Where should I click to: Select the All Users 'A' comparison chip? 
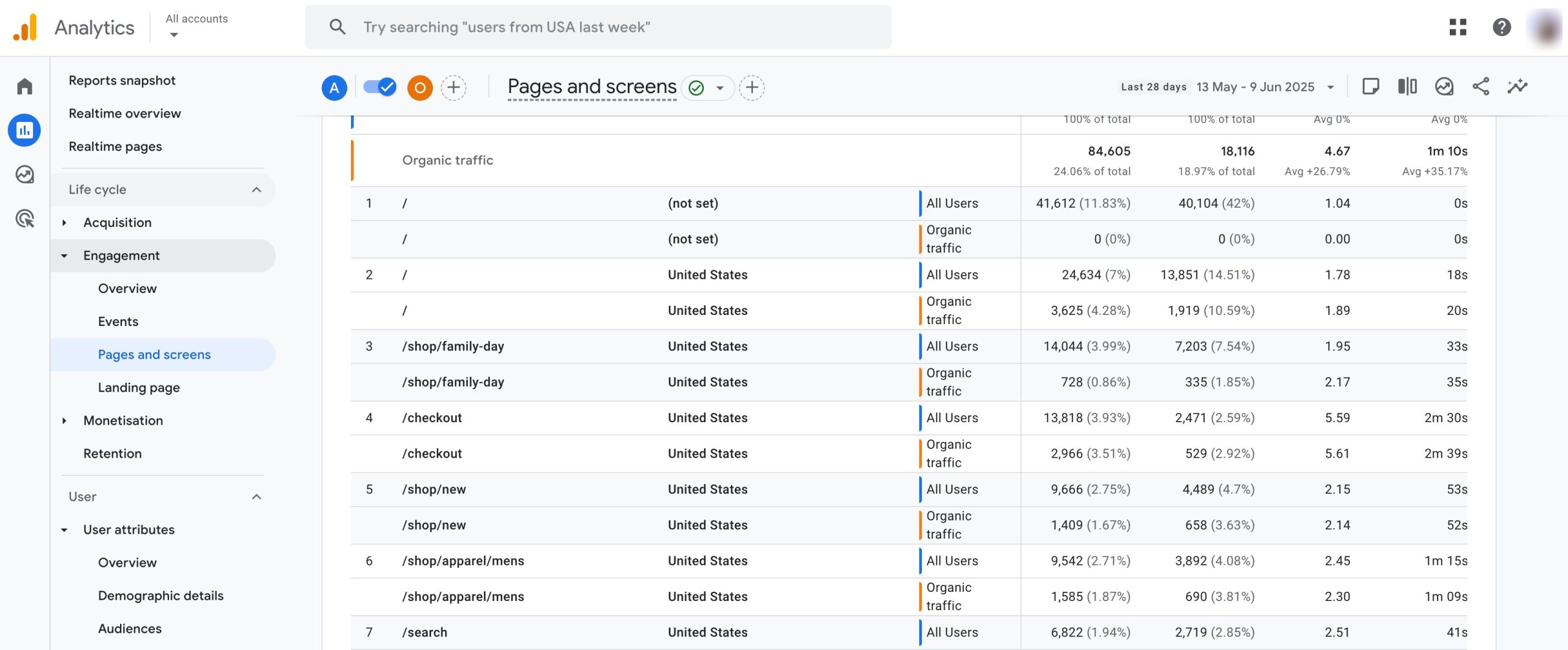334,88
